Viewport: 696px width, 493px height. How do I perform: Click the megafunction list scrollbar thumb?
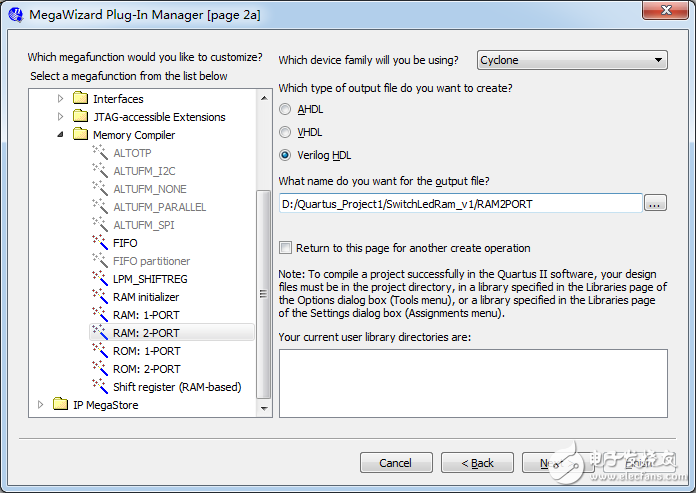(264, 294)
